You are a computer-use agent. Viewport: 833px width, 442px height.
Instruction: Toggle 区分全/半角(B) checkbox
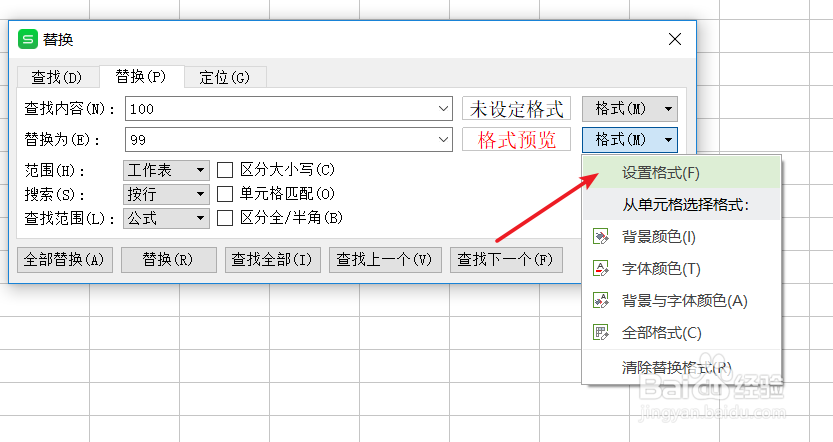coord(225,218)
